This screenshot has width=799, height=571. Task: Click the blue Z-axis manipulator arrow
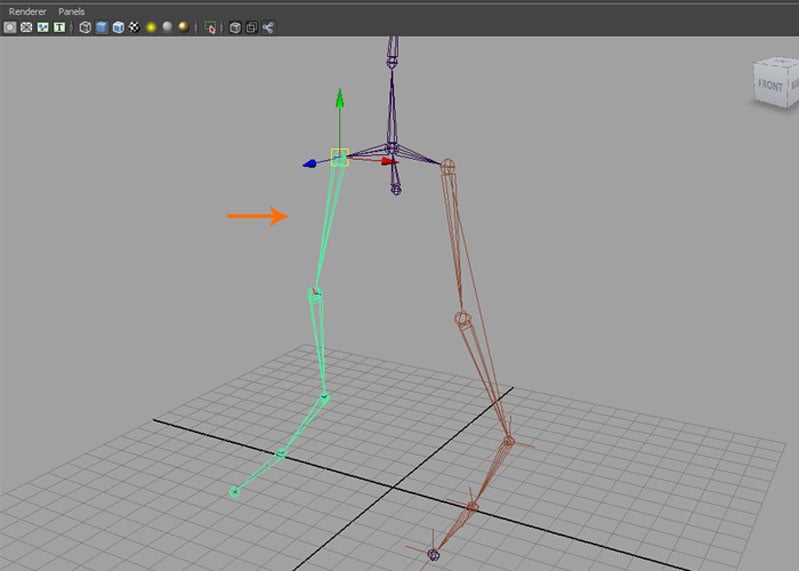pos(310,163)
